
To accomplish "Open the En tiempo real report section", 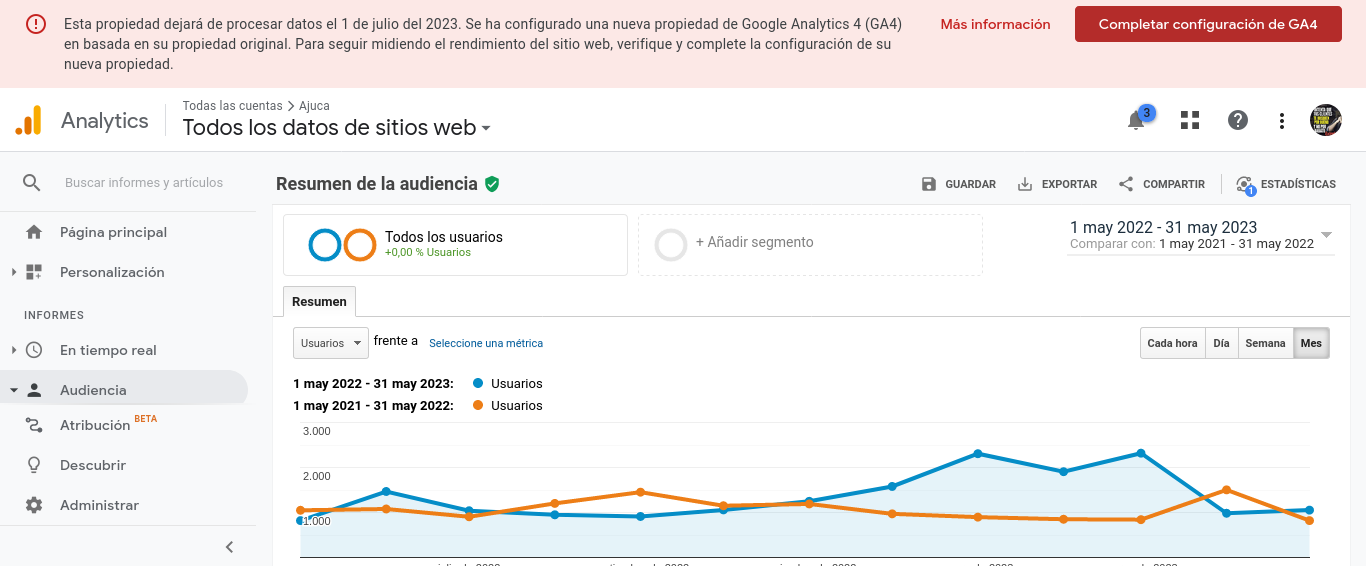I will (108, 350).
